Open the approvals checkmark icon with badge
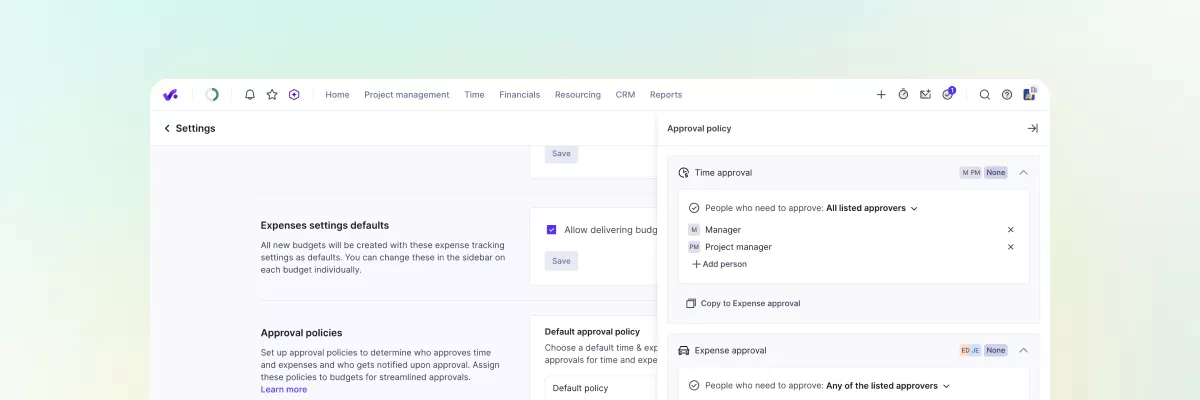 point(947,95)
